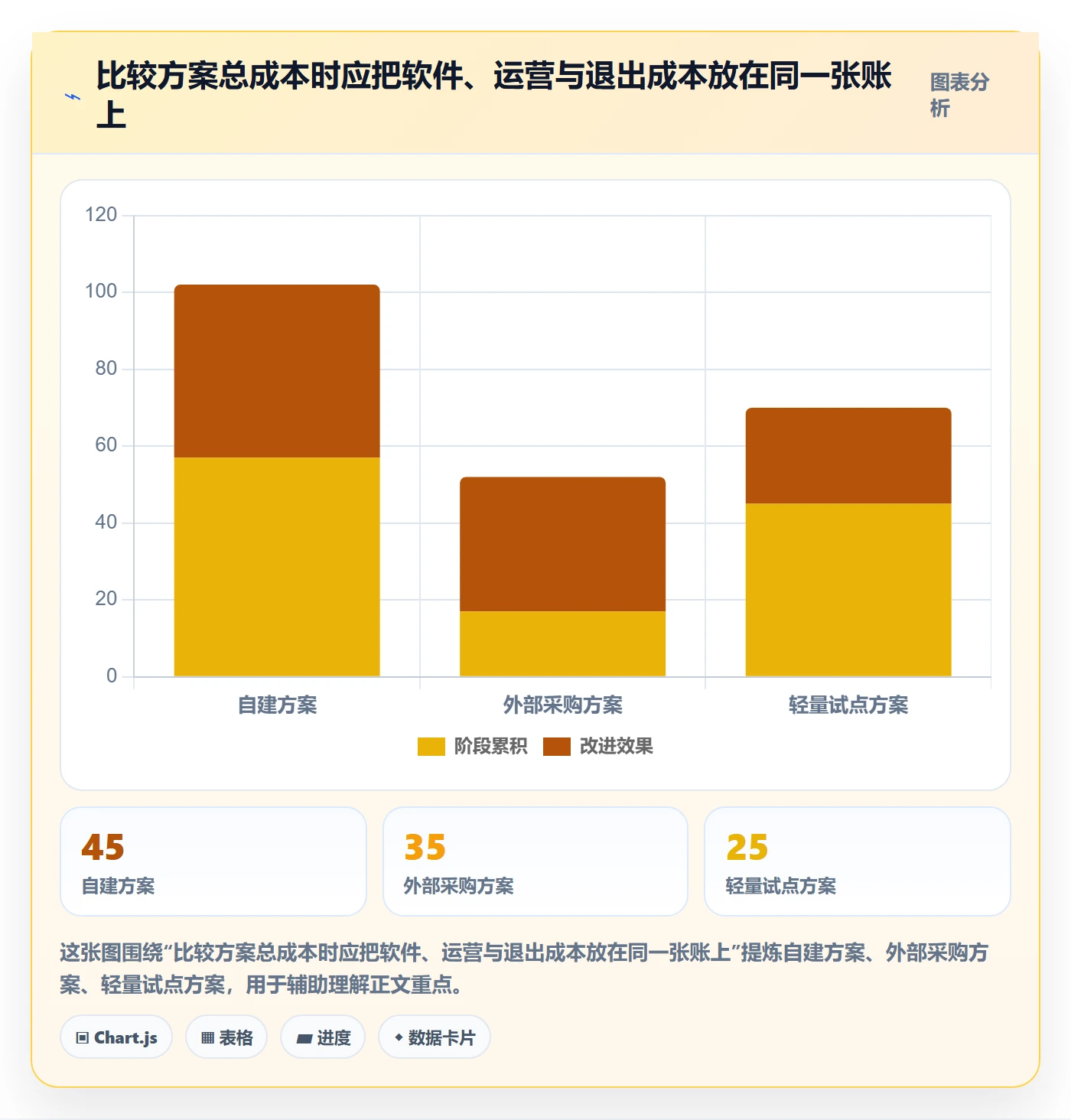Viewport: 1071px width, 1120px height.
Task: Click the card title heading text
Action: click(494, 95)
